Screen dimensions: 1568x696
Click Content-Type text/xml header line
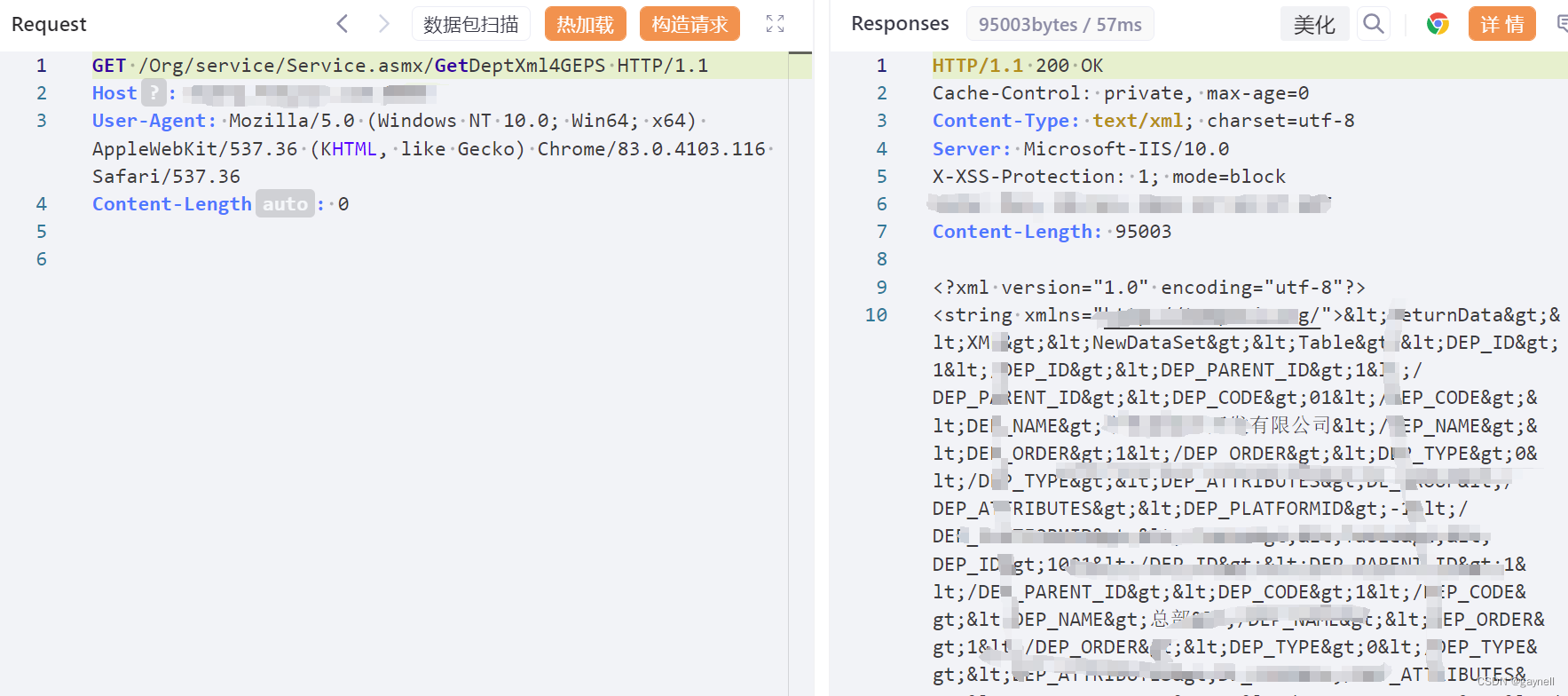pos(1144,121)
